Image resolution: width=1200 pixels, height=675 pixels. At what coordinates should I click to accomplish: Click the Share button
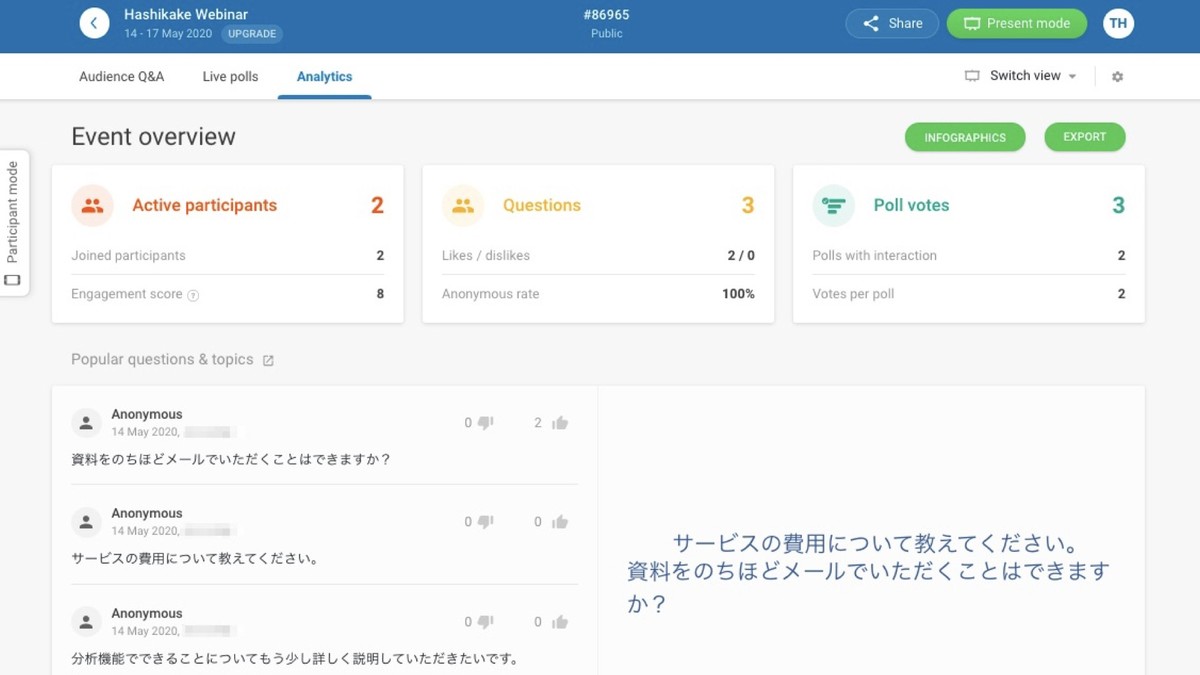(x=892, y=23)
